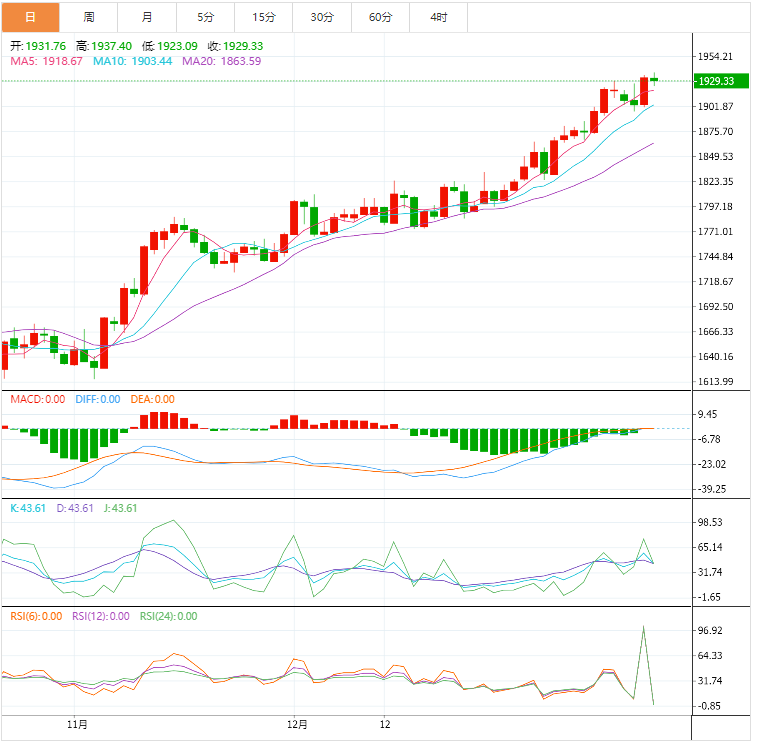Switch to the 5分 interval tab
Image resolution: width=758 pixels, height=746 pixels.
point(206,17)
